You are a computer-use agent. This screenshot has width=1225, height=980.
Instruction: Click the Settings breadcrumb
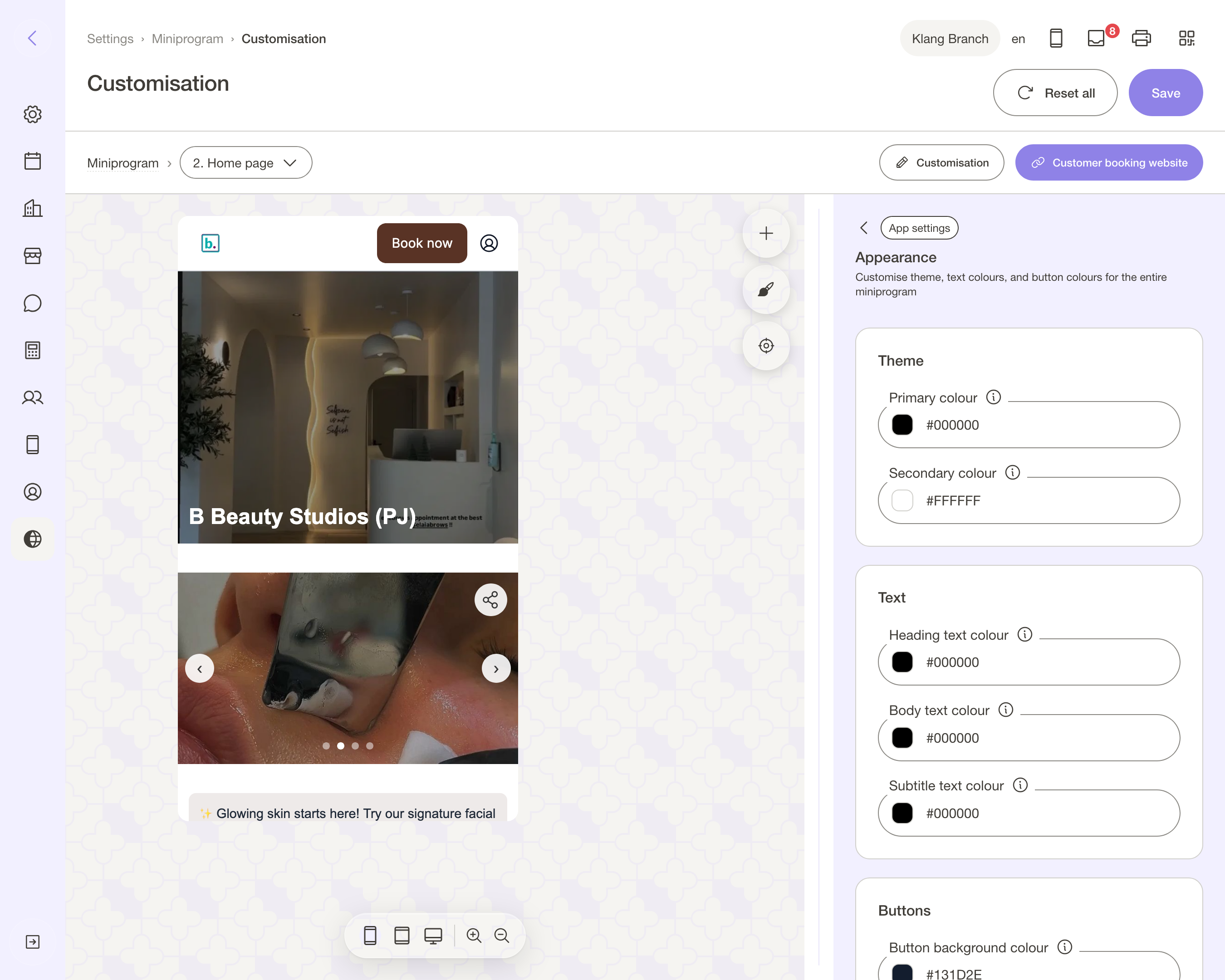tap(110, 39)
